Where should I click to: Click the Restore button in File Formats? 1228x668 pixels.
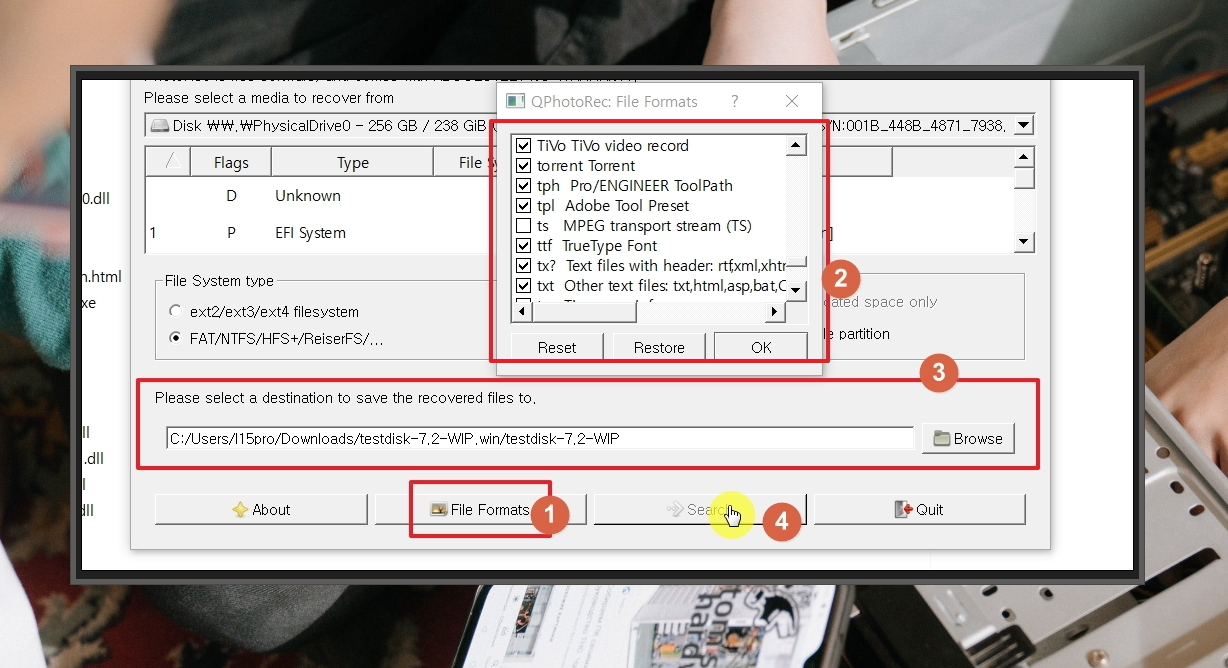(659, 347)
